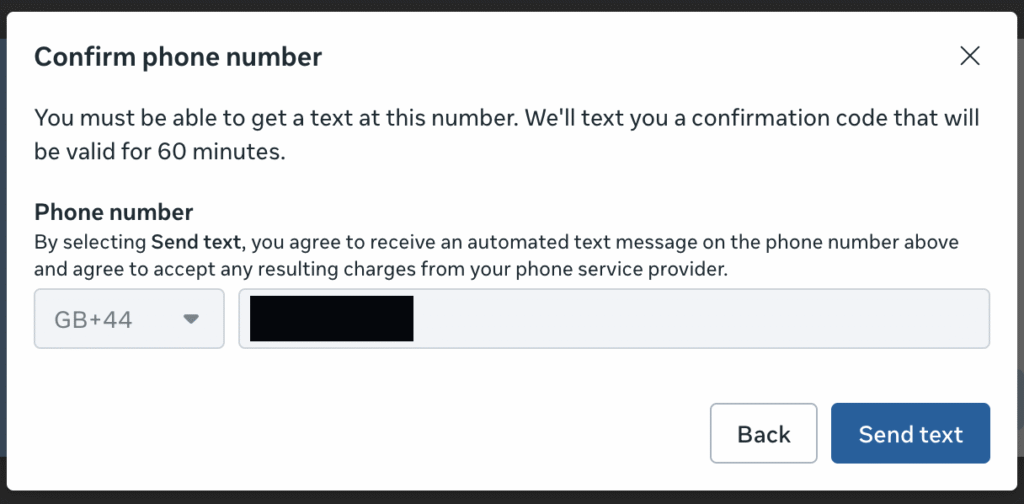This screenshot has width=1024, height=504.
Task: Open the GB+44 country code dropdown
Action: (x=129, y=319)
